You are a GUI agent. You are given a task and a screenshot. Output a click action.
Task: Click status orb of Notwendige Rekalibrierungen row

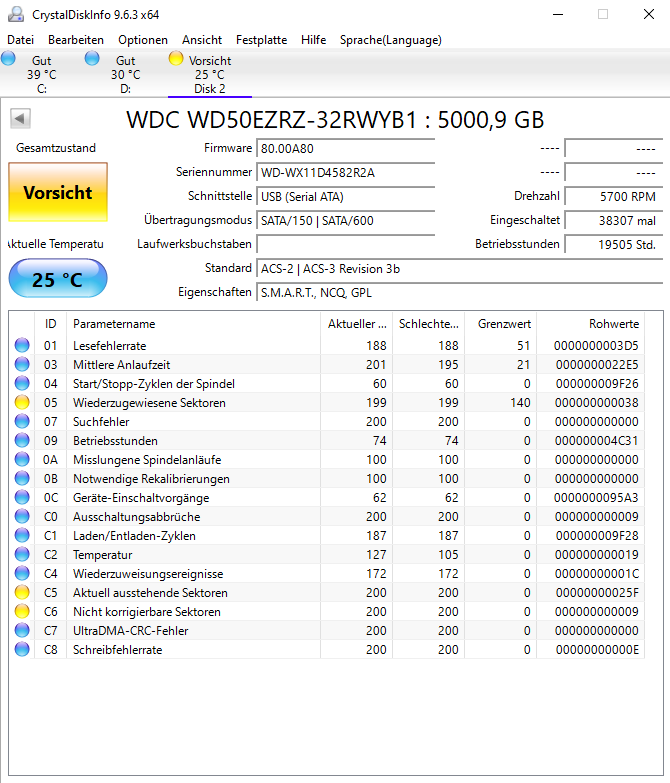point(22,478)
